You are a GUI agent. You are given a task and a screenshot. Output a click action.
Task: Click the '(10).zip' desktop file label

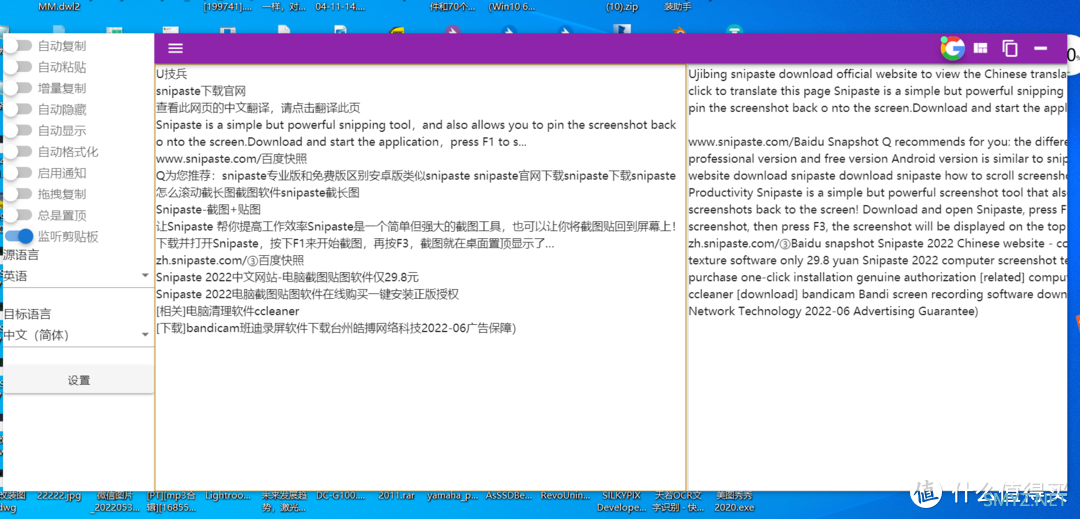pyautogui.click(x=623, y=8)
